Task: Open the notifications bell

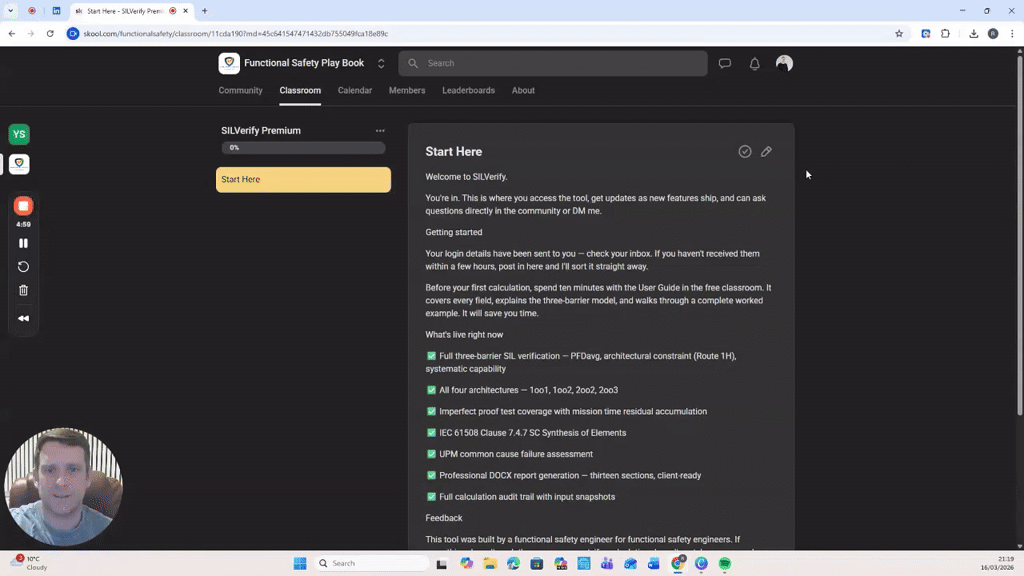Action: (x=754, y=63)
